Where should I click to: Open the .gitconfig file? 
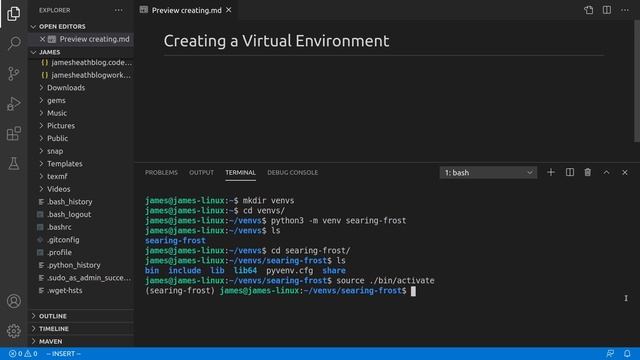pyautogui.click(x=81, y=240)
